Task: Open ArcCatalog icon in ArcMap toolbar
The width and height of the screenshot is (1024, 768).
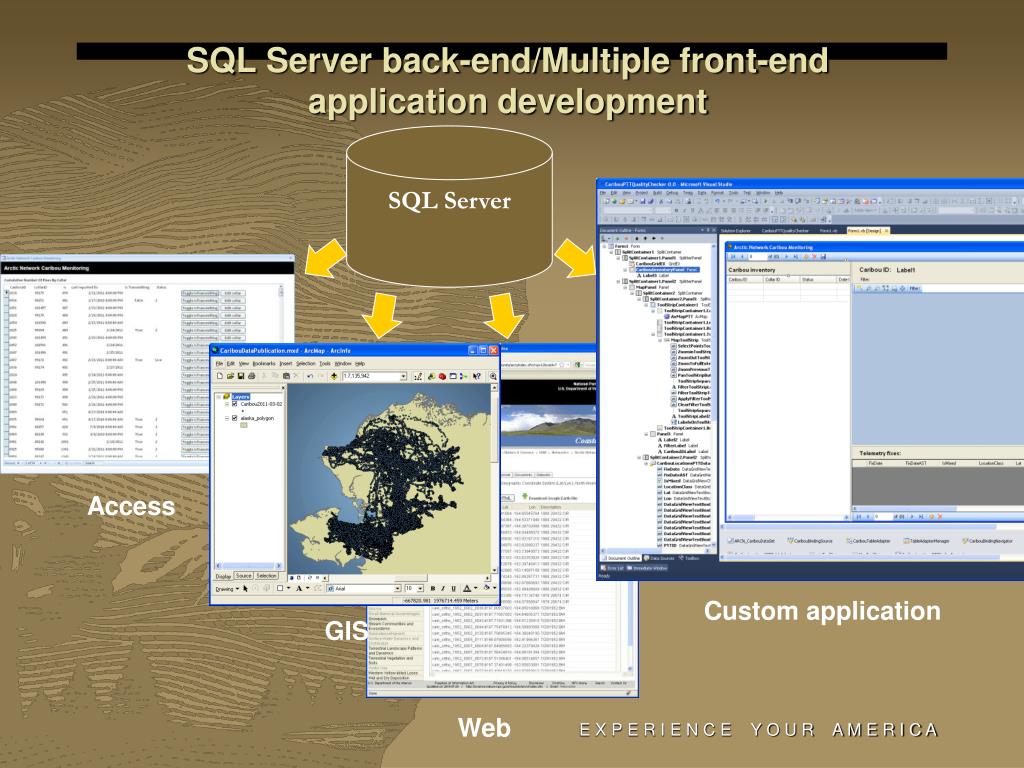Action: coord(432,376)
